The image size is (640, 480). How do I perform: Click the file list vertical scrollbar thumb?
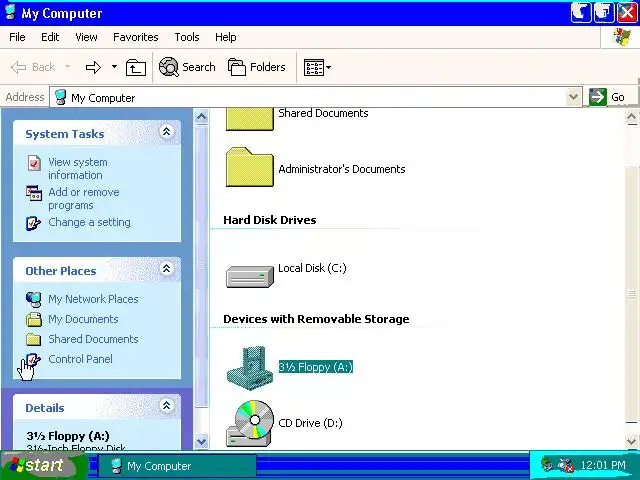click(631, 294)
